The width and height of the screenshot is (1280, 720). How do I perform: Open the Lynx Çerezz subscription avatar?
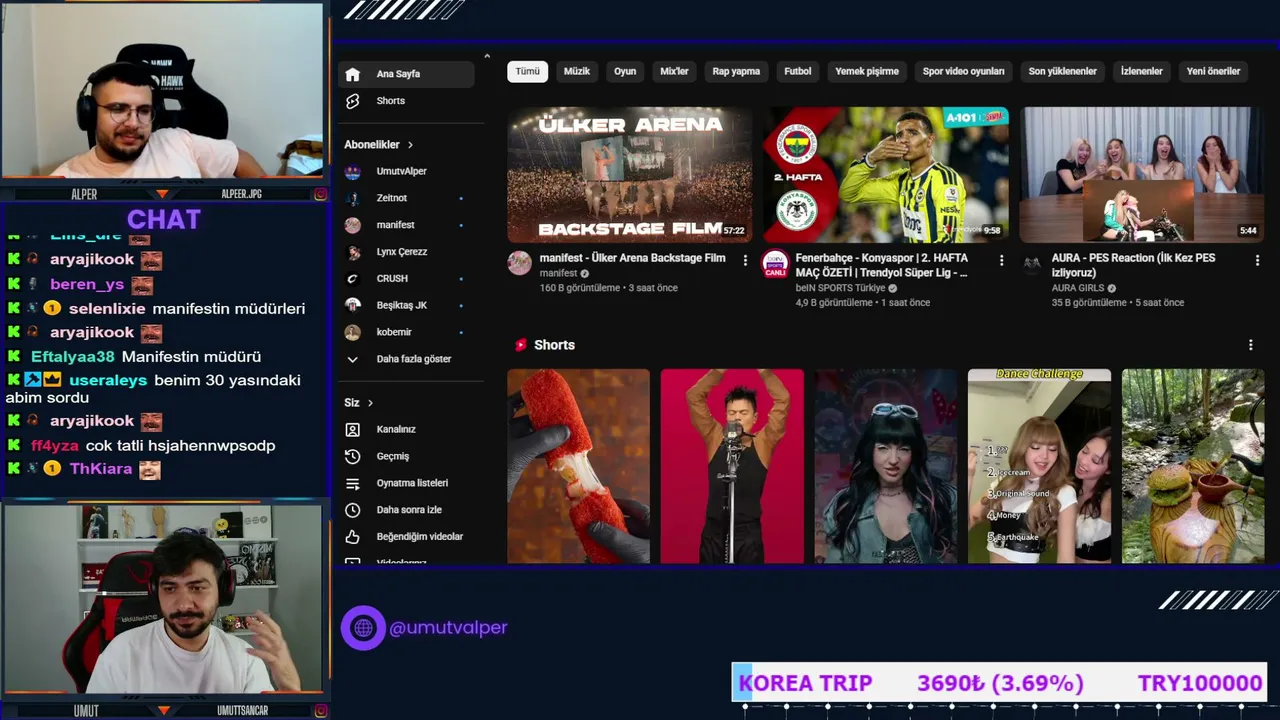[x=352, y=252]
